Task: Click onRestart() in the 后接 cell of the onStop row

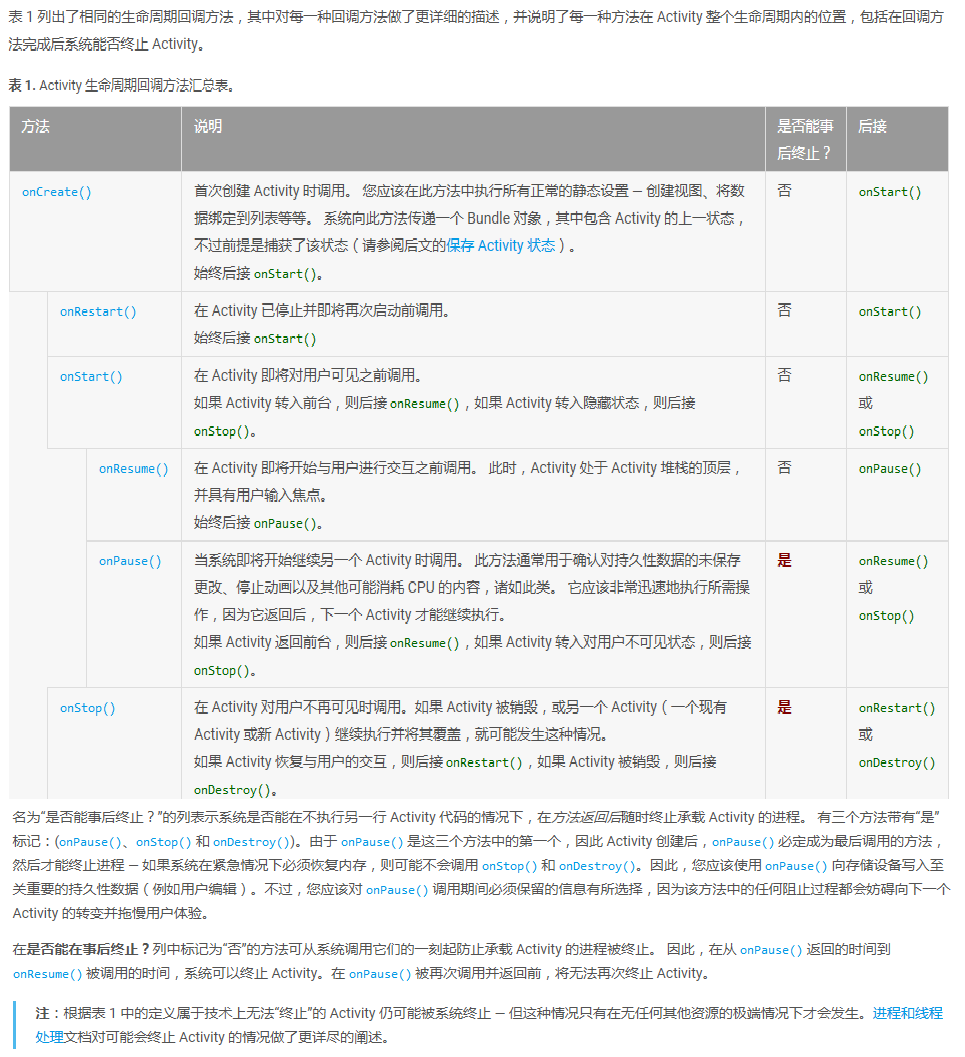Action: click(897, 708)
